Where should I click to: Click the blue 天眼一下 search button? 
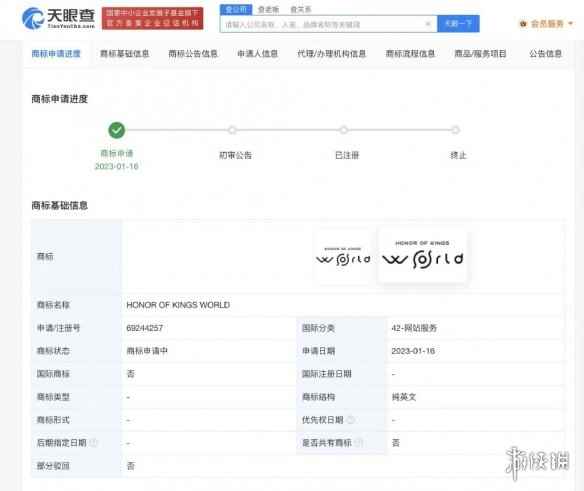pyautogui.click(x=458, y=24)
